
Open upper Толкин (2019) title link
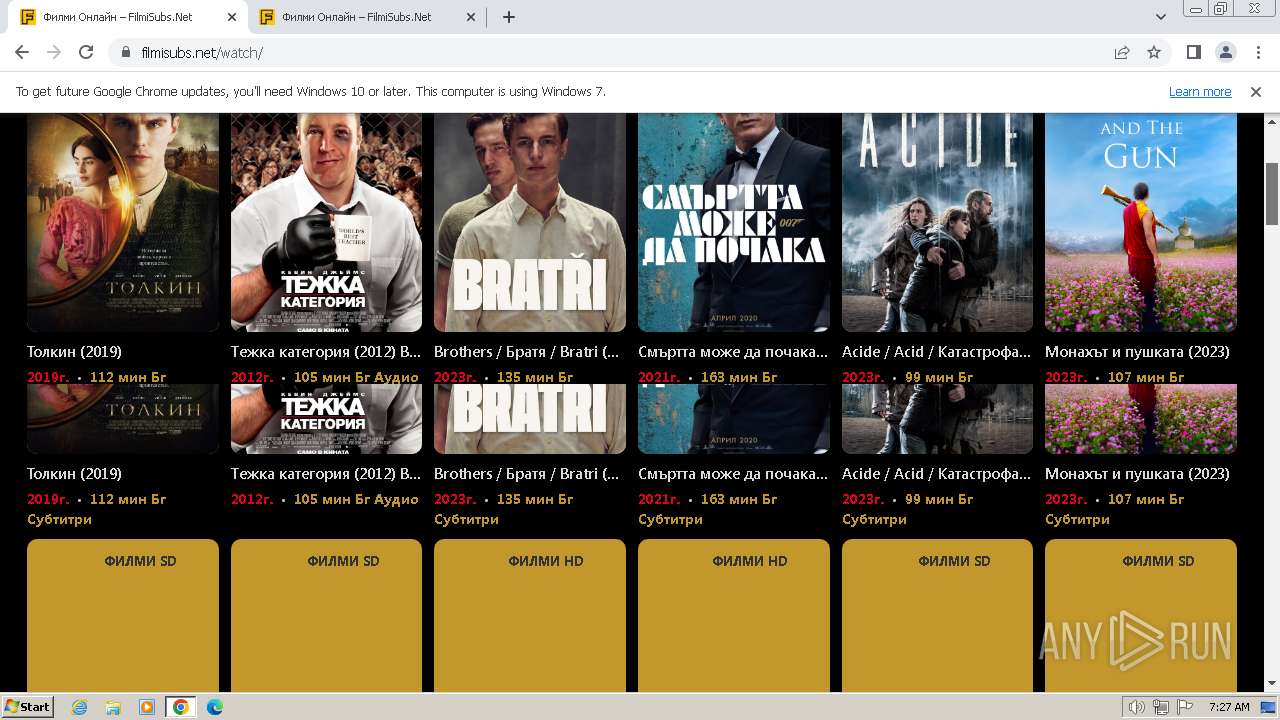[74, 352]
